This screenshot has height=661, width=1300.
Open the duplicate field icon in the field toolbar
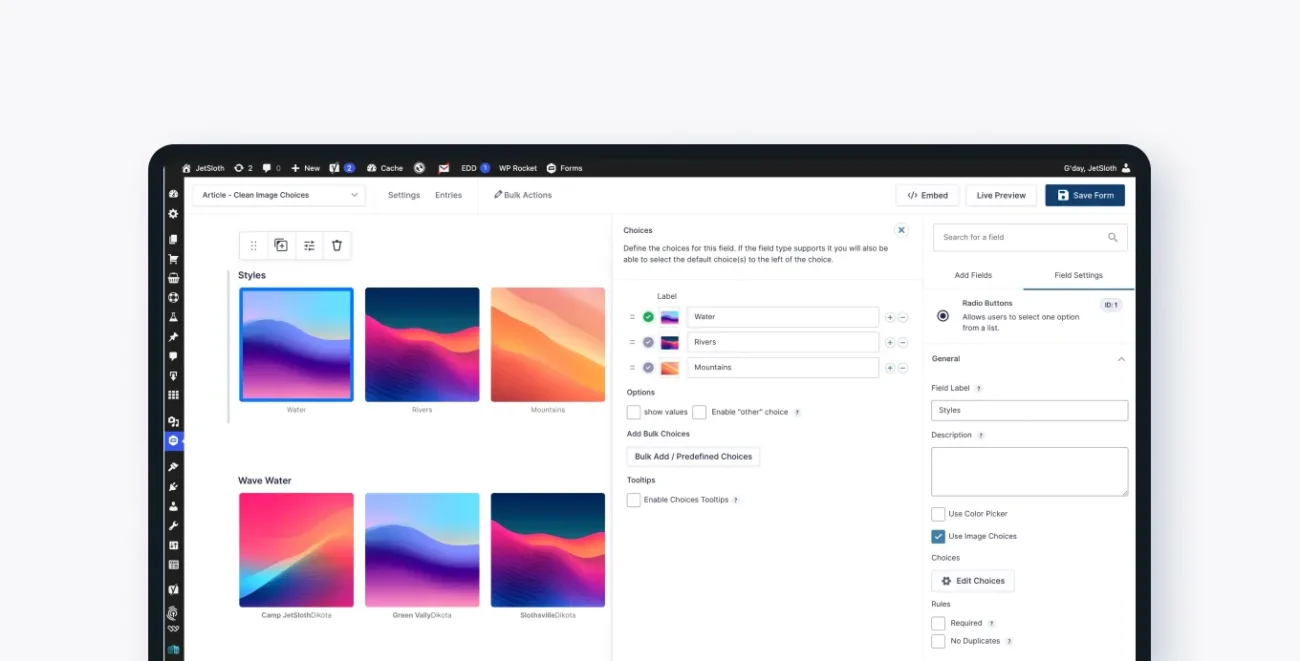click(x=281, y=245)
